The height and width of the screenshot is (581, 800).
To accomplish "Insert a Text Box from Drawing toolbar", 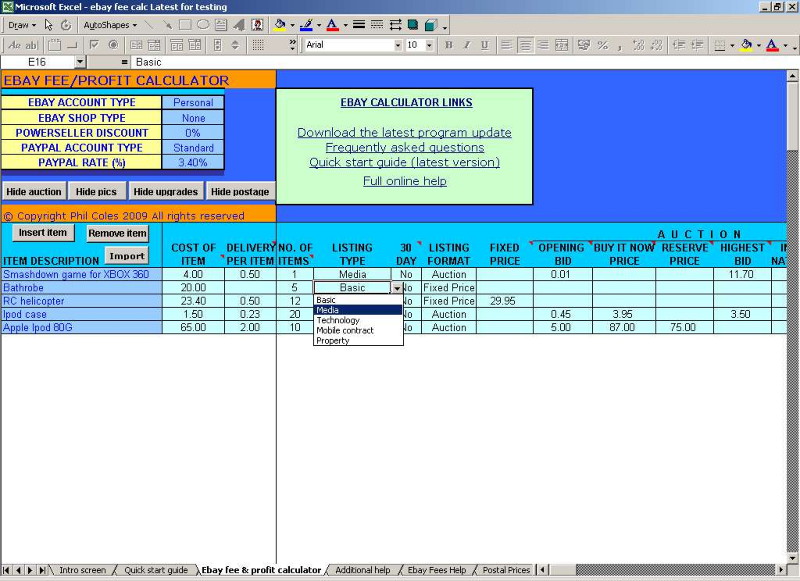I will click(220, 24).
